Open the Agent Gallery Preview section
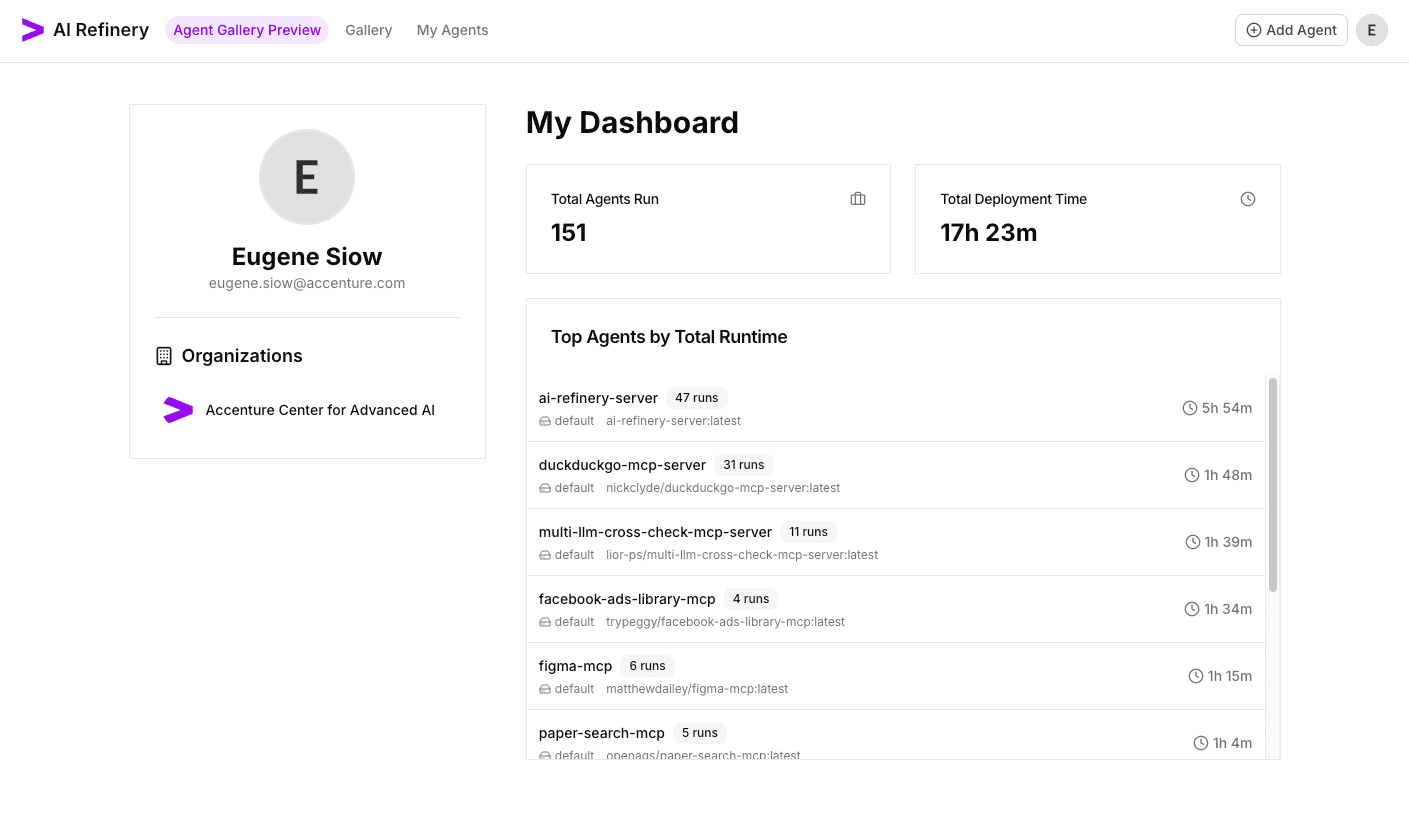The width and height of the screenshot is (1409, 826). click(x=246, y=30)
